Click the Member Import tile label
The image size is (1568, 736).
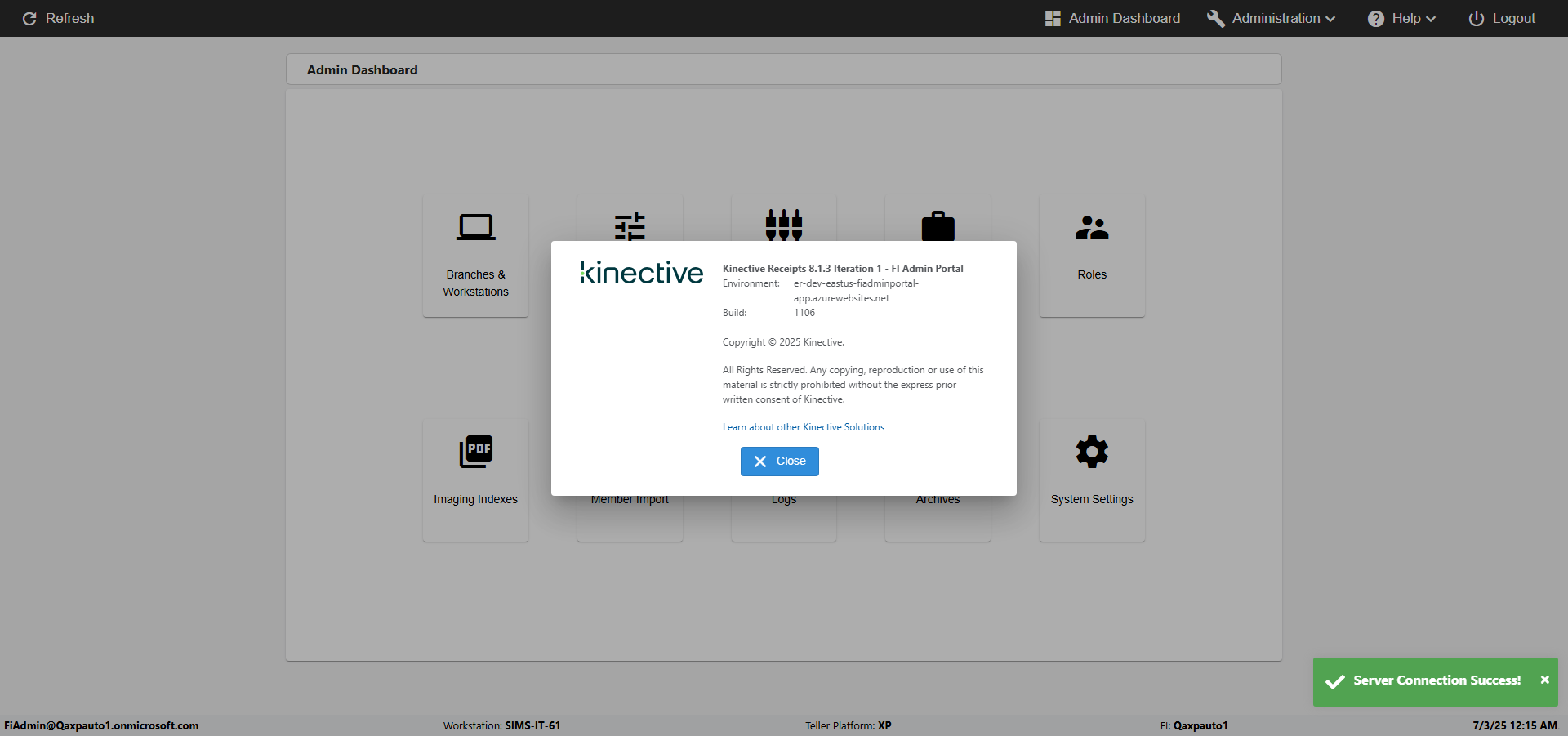630,500
